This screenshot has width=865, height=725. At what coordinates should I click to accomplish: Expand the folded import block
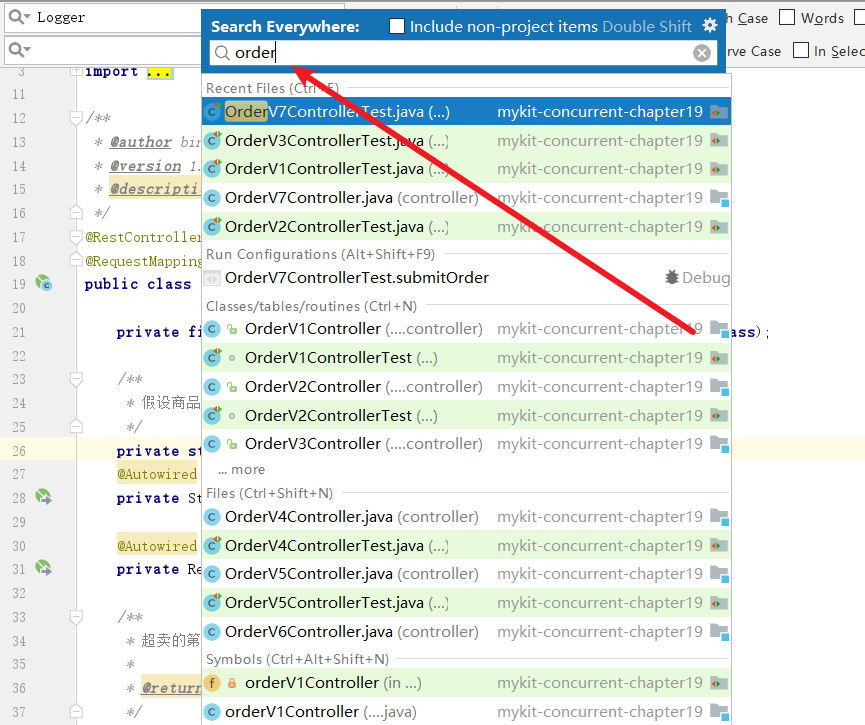pos(76,71)
